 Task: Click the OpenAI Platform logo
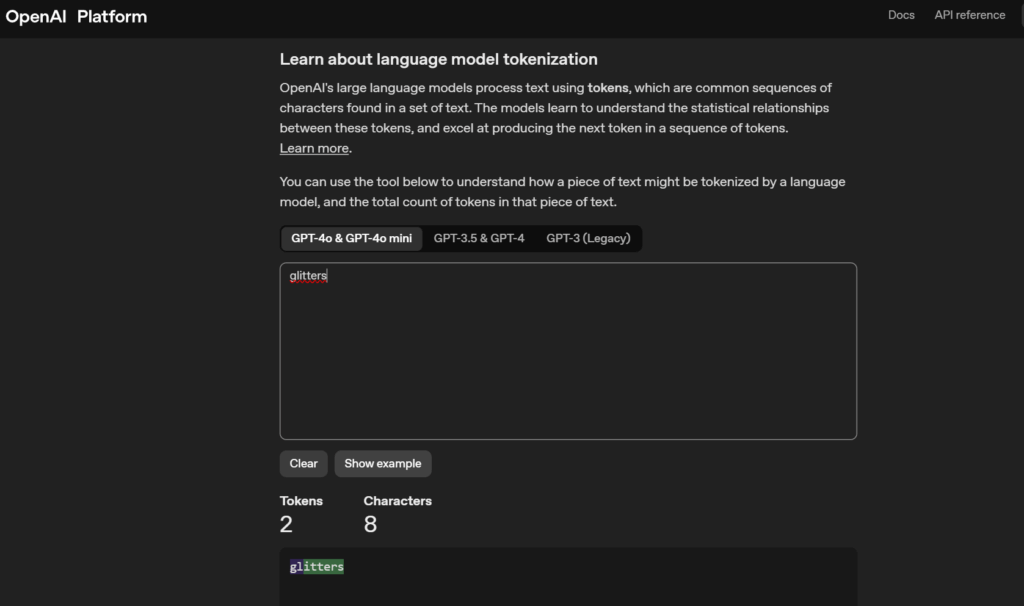(76, 16)
